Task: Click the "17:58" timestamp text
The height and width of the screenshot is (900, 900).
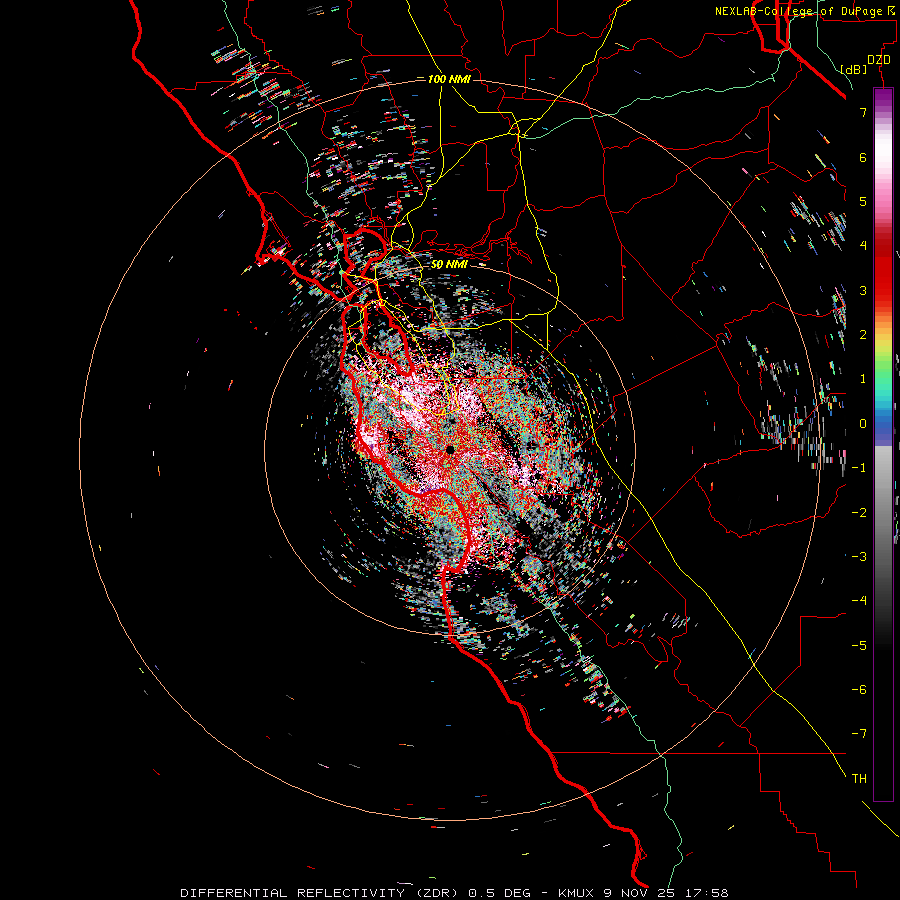Action: [x=707, y=893]
